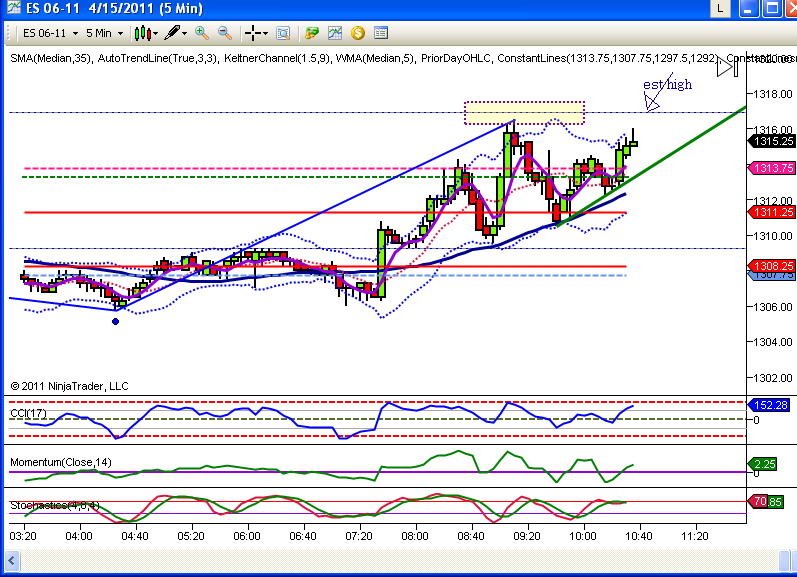This screenshot has width=797, height=577.
Task: Click the horizontal scrollbar track
Action: (399, 561)
